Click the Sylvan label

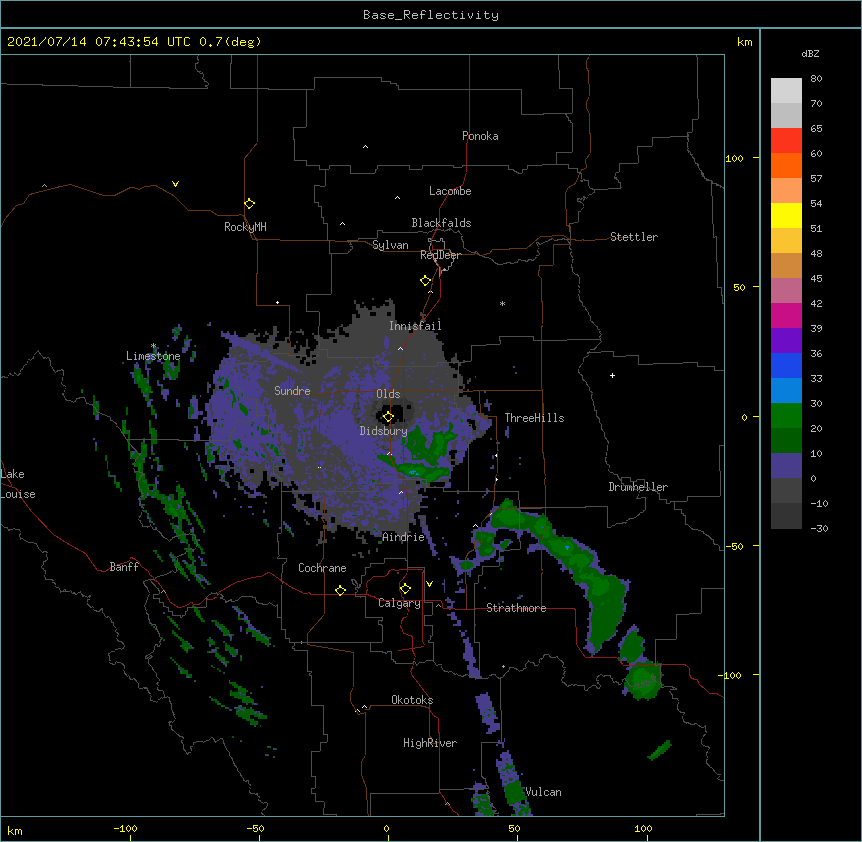click(x=390, y=245)
